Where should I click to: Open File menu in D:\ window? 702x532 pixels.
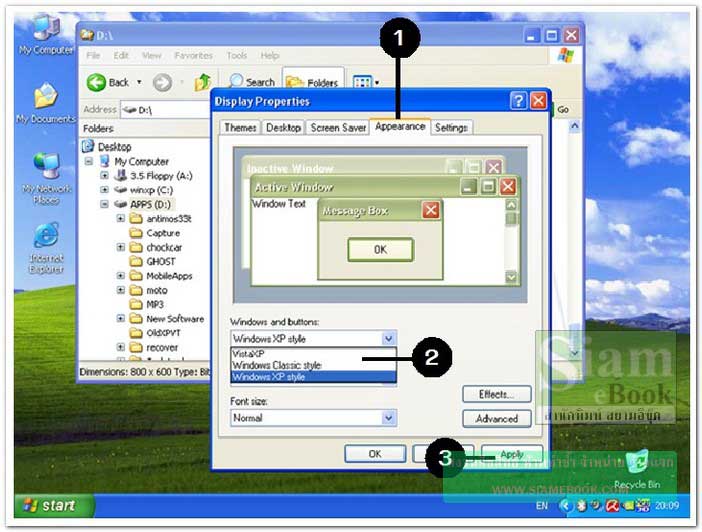click(x=93, y=56)
